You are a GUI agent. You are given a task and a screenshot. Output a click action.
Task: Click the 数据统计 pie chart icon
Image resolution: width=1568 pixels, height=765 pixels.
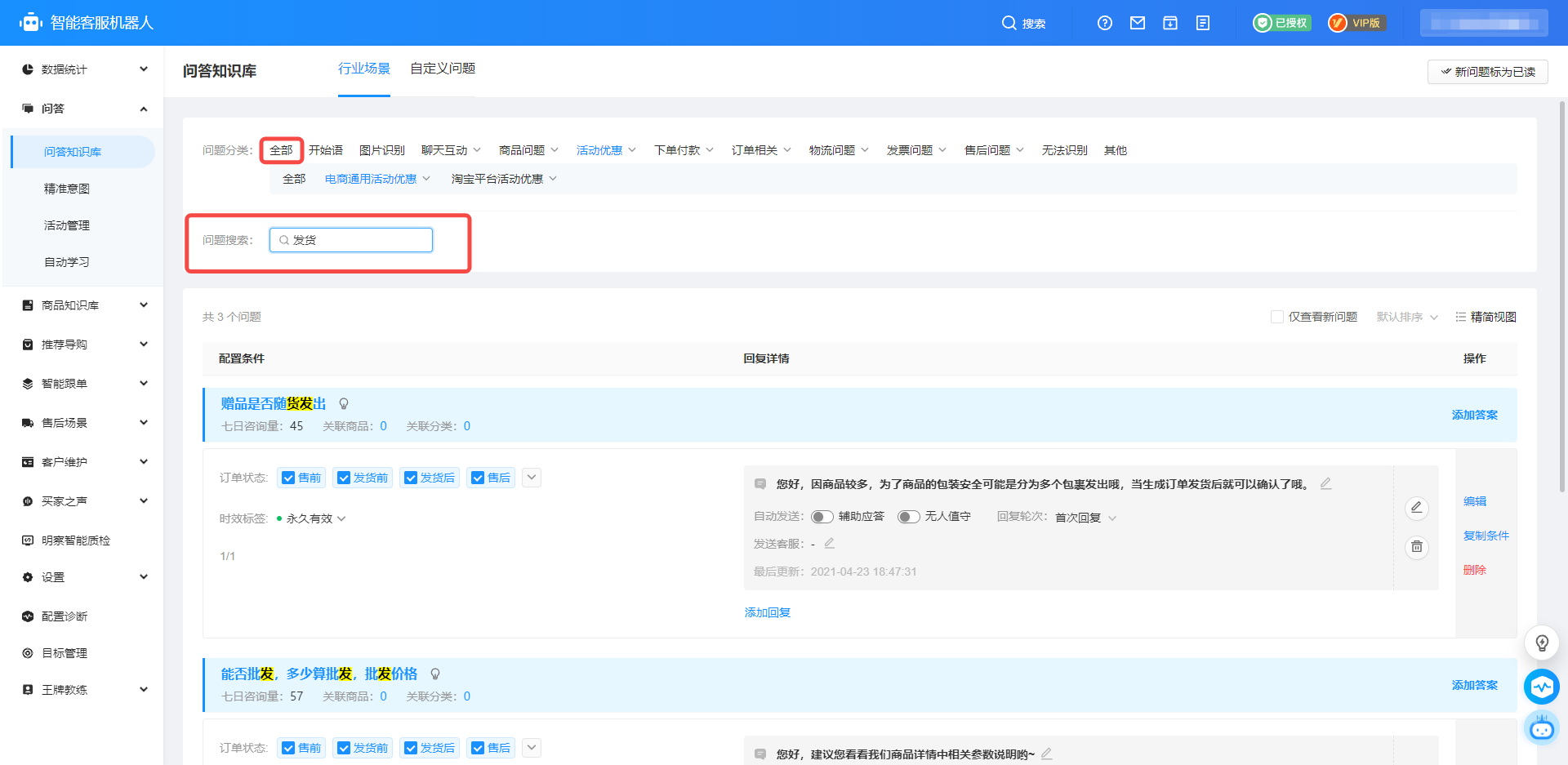pyautogui.click(x=28, y=69)
